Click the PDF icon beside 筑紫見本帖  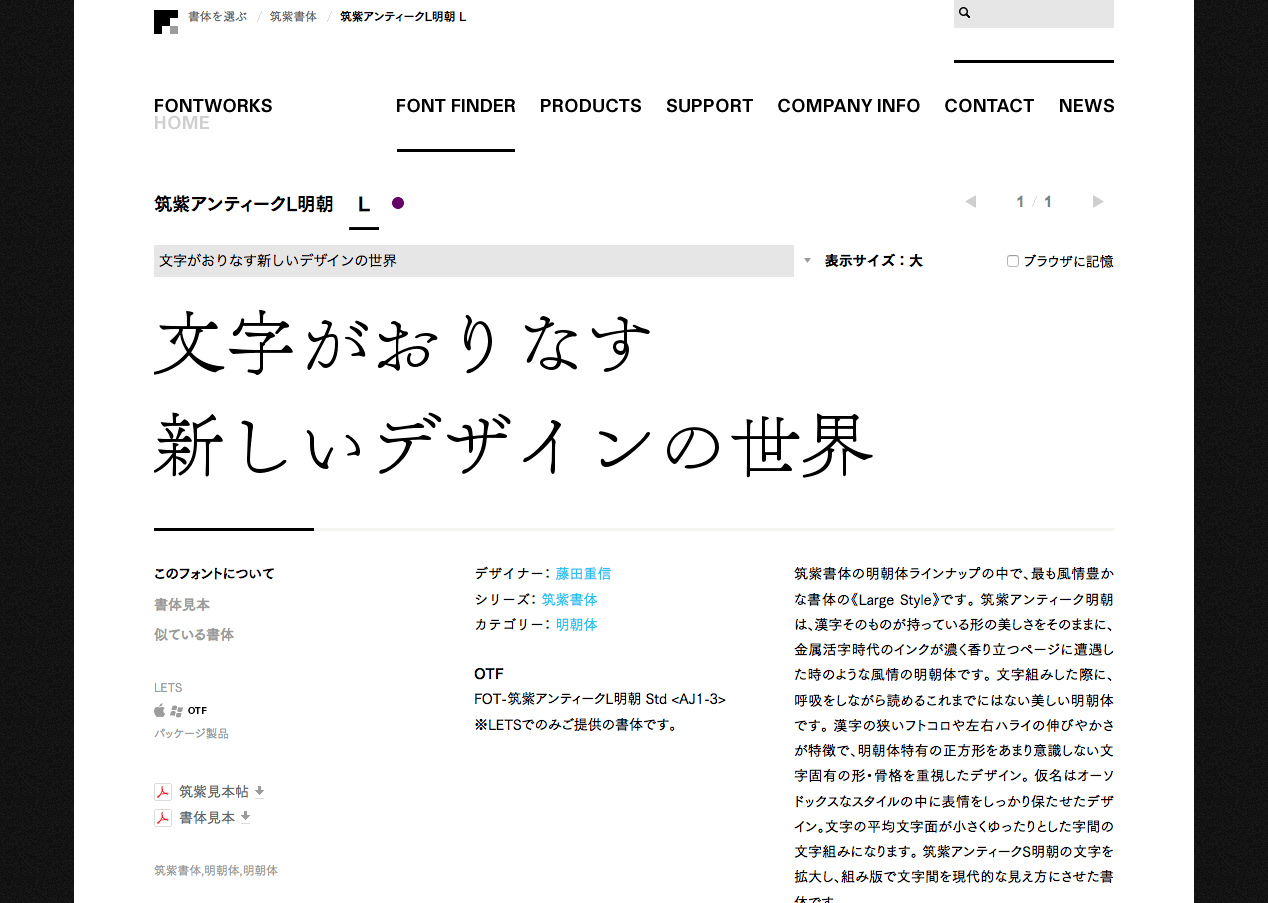tap(163, 792)
